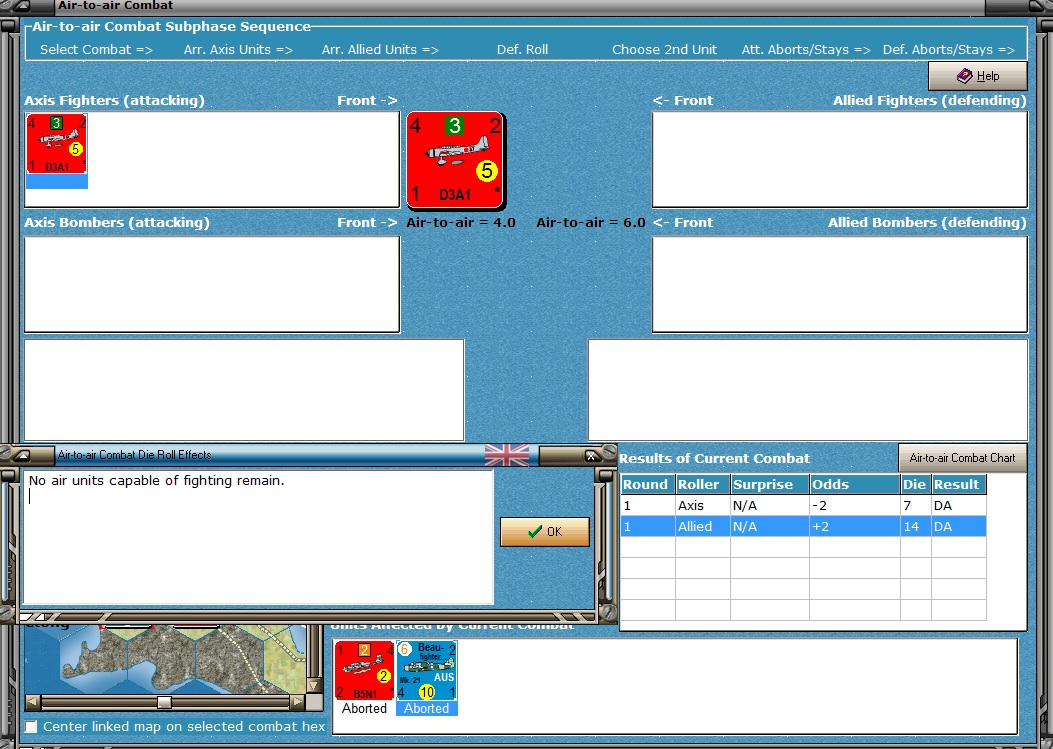Click the map horizontal scrollbar thumb

[164, 702]
